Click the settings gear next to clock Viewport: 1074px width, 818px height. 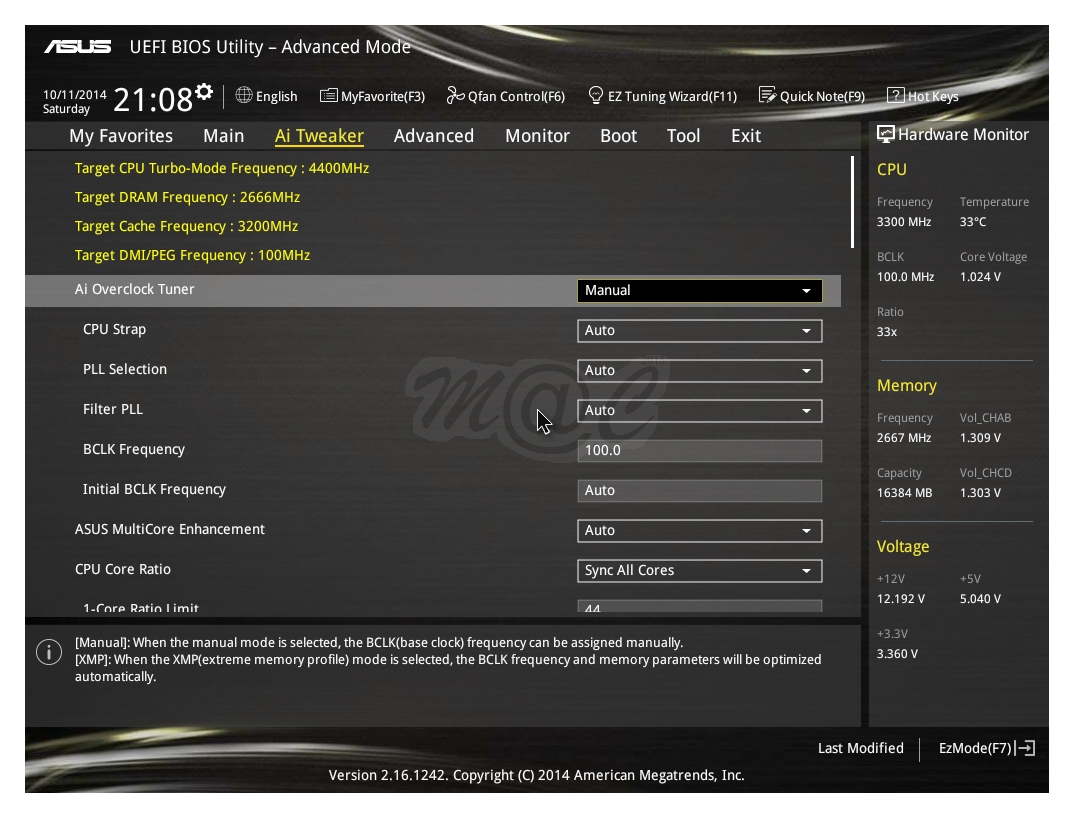(203, 92)
